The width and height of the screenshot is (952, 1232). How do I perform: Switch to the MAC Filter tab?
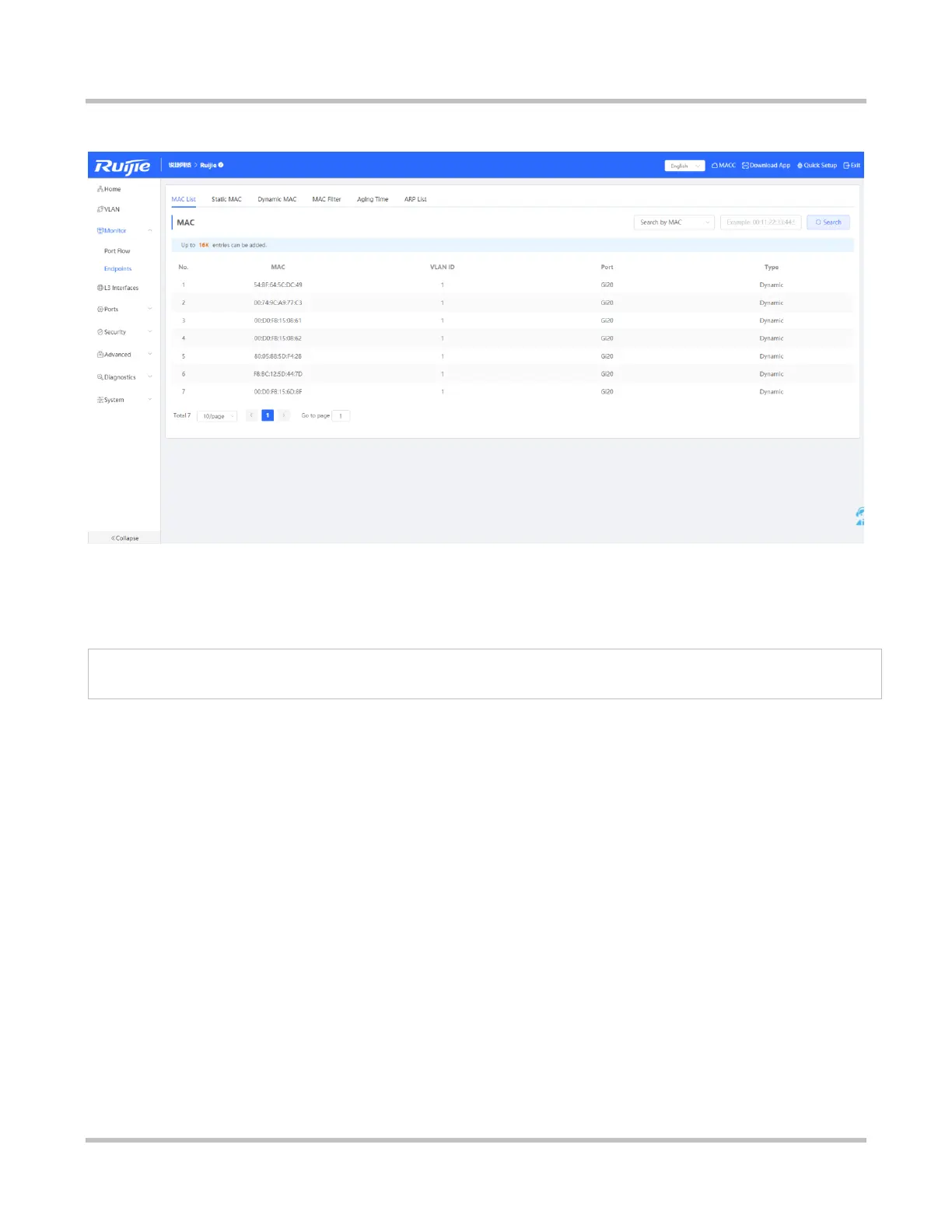(x=327, y=200)
